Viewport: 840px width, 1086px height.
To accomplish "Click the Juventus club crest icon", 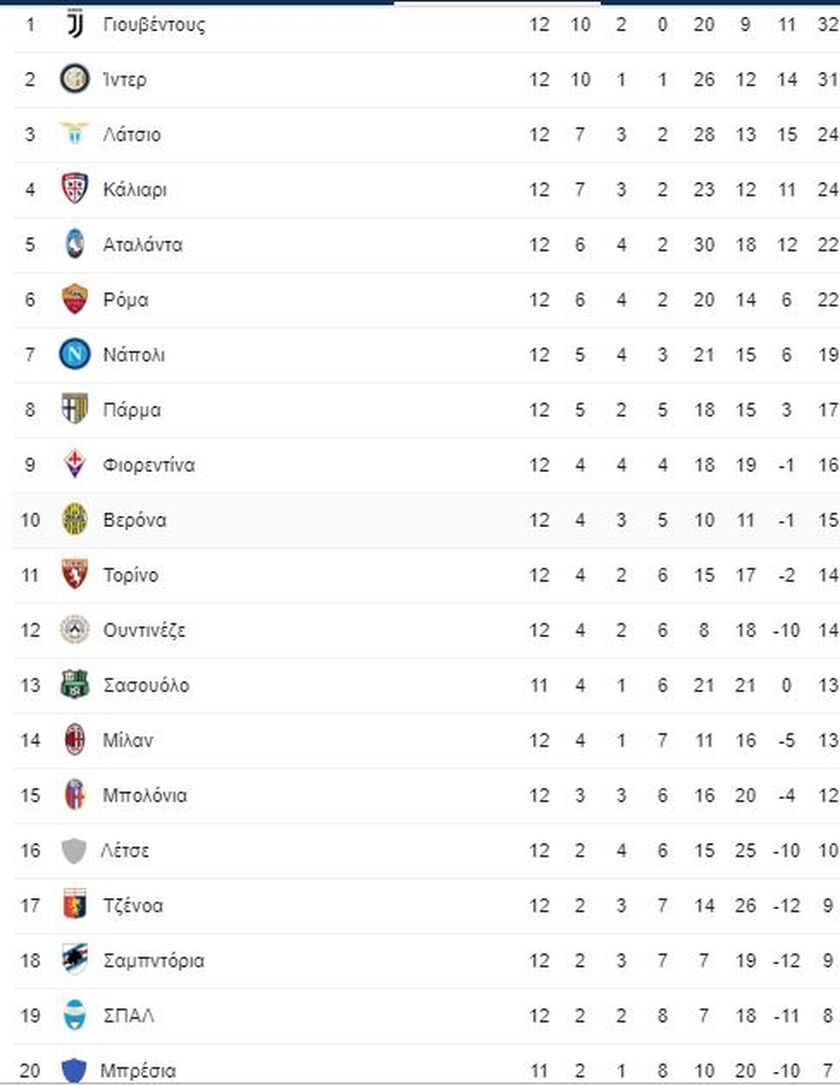I will pos(75,24).
